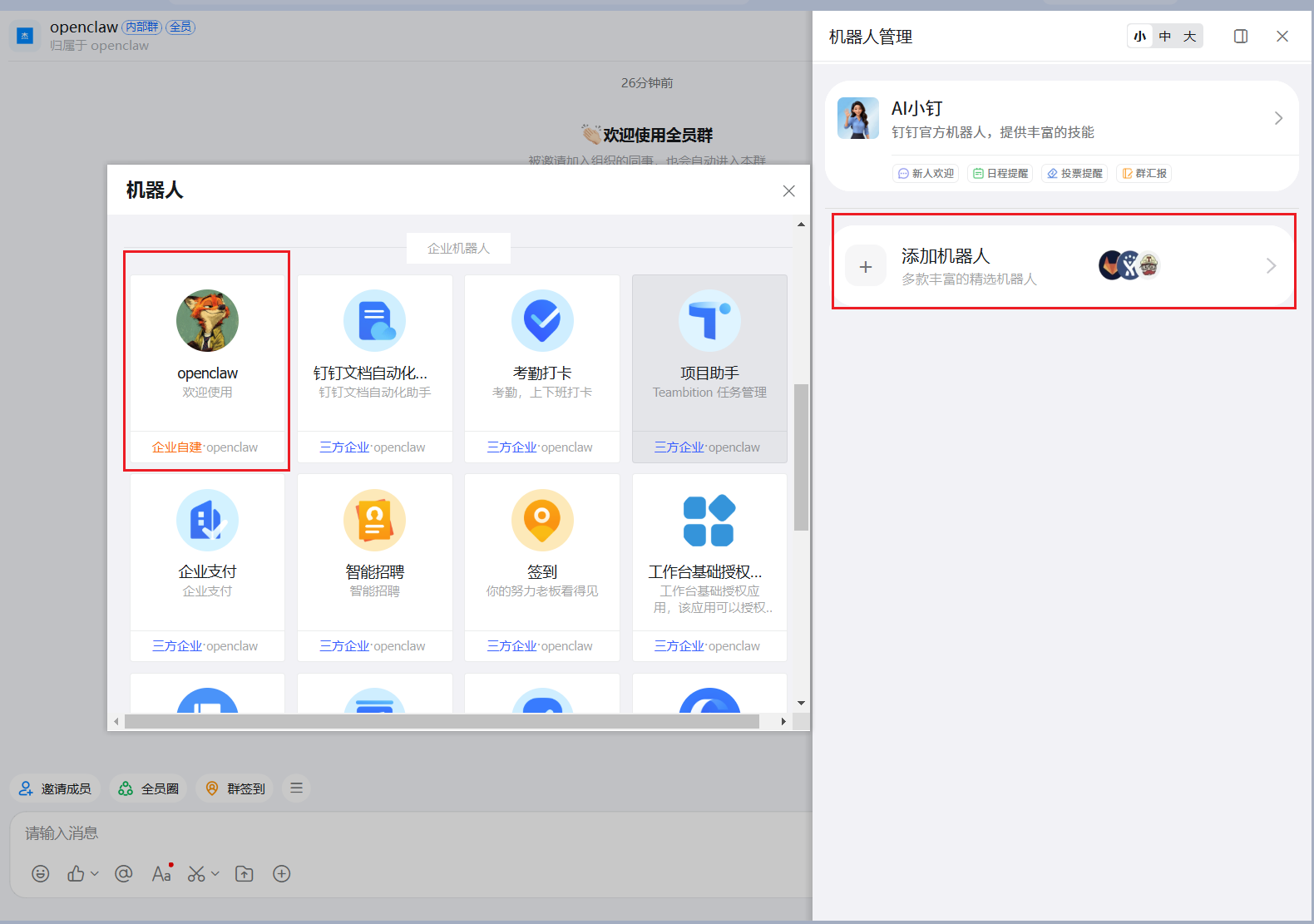Click the vertical scrollbar thumb in robot list

point(801,457)
